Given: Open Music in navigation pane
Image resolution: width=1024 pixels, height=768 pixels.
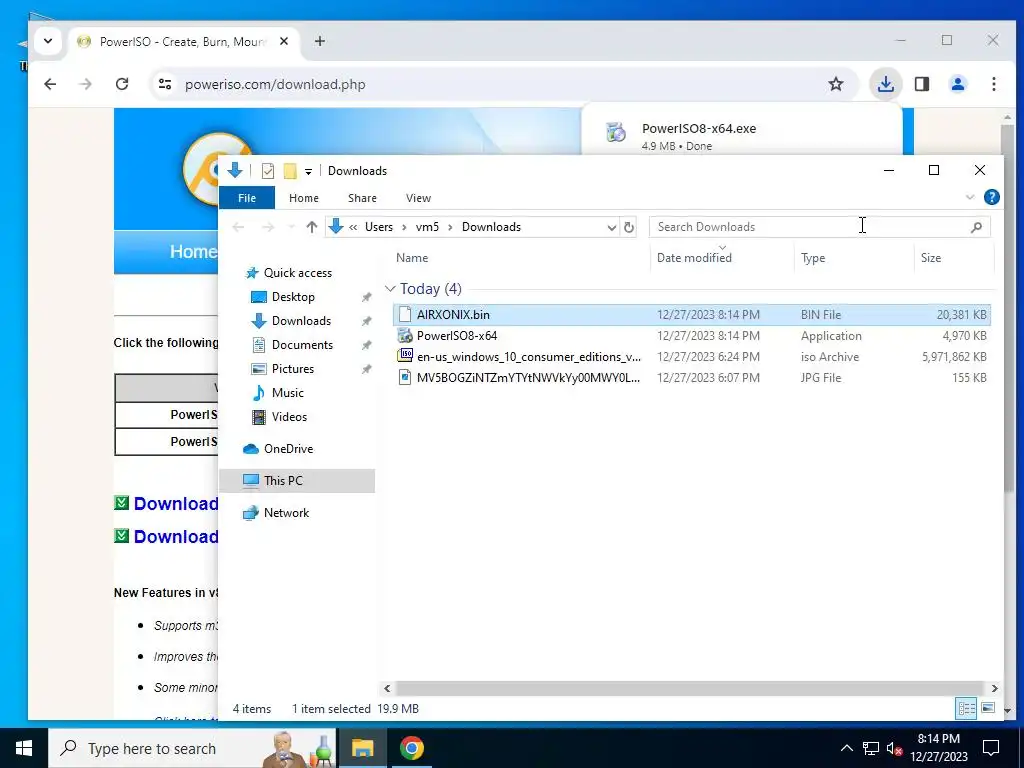Looking at the screenshot, I should click(x=287, y=393).
